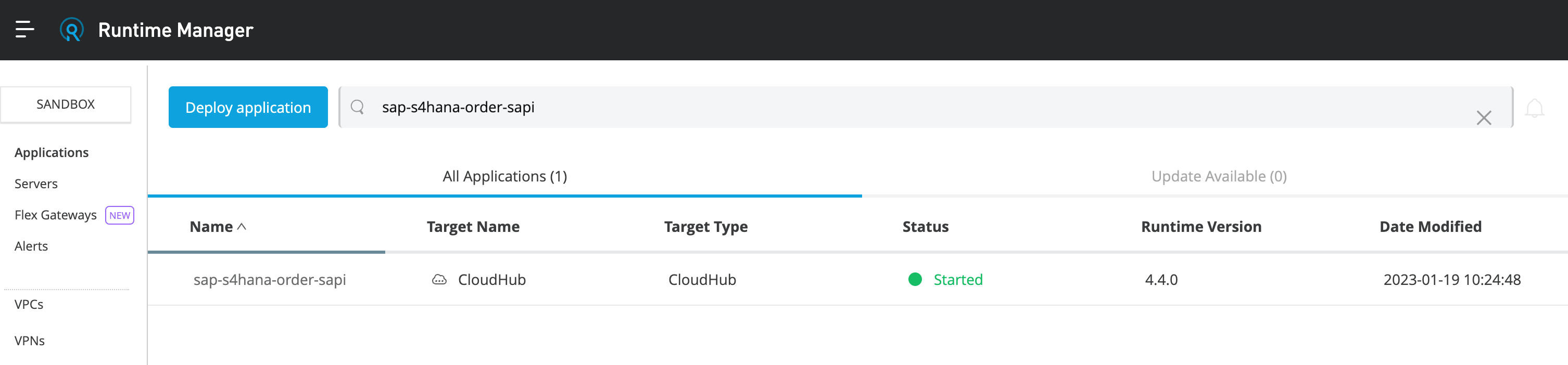Viewport: 1568px width, 365px height.
Task: Click the search magnifier icon
Action: 357,107
